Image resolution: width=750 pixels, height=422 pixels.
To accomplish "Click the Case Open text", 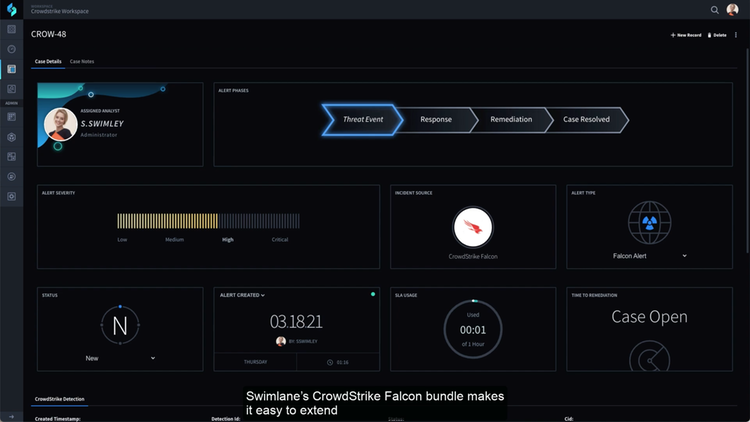I will coord(649,317).
